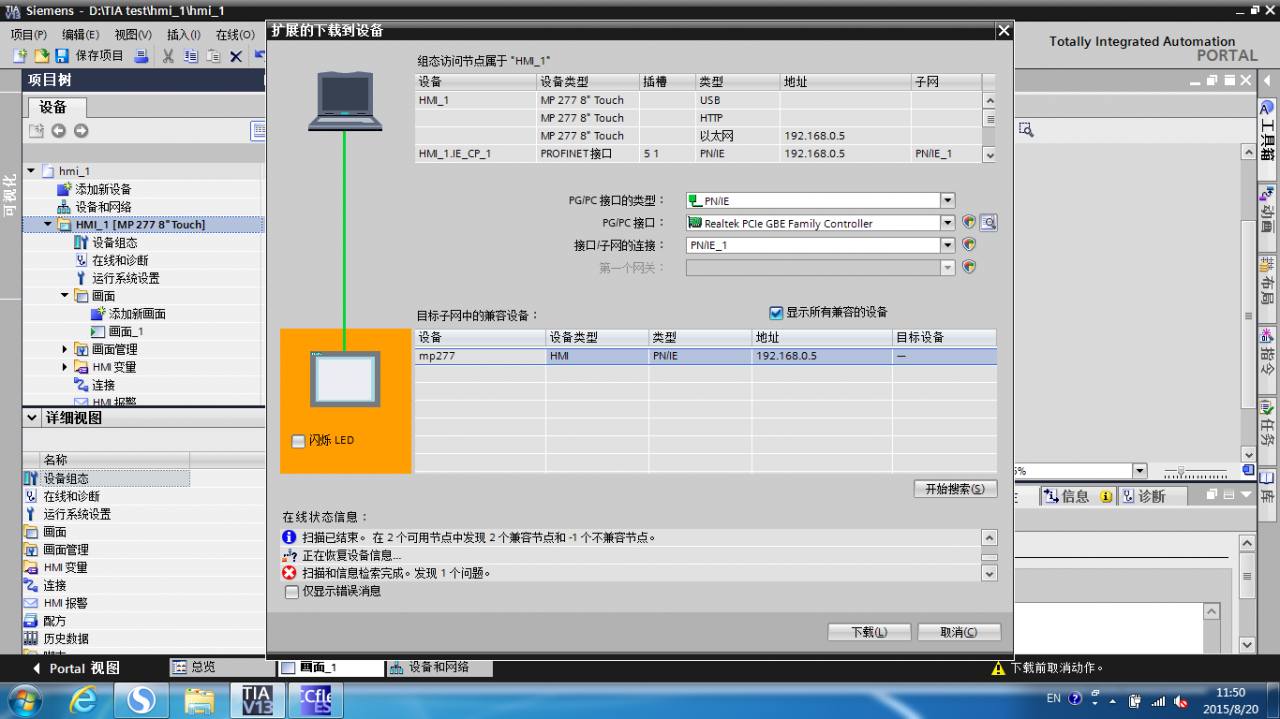The width and height of the screenshot is (1280, 719).
Task: Open the Toolbox side panel tab
Action: pos(1267,131)
